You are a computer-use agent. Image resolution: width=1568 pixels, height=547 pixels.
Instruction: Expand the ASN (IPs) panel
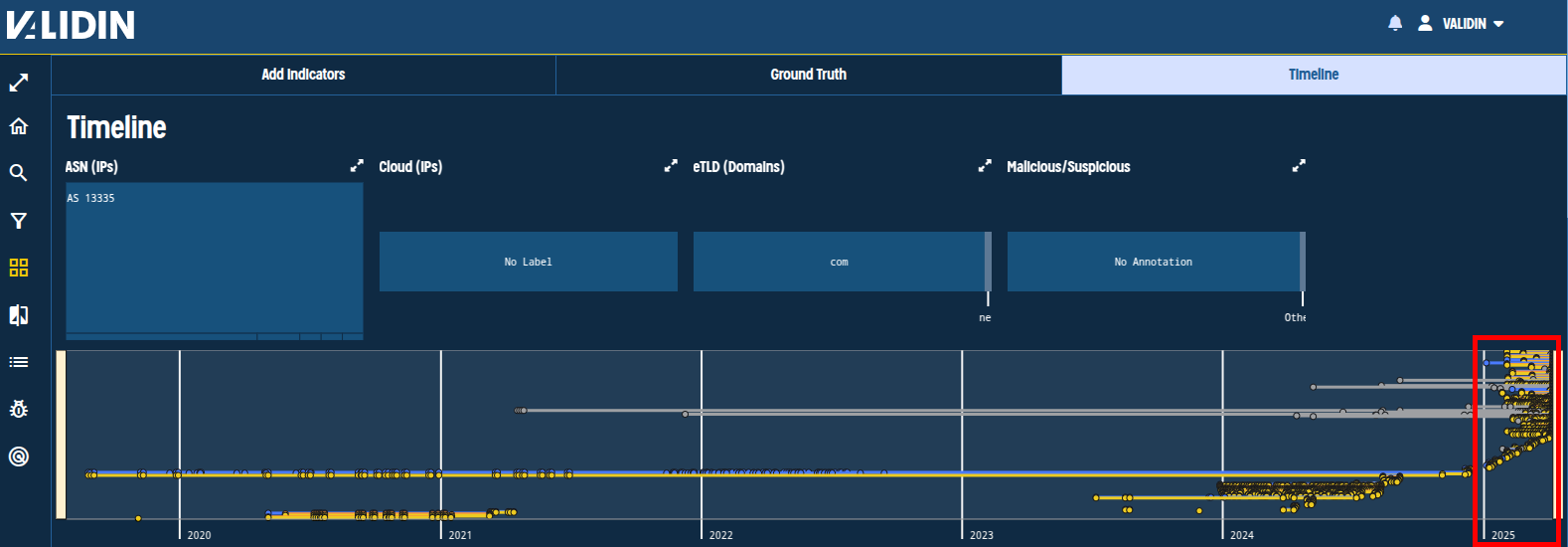click(357, 166)
